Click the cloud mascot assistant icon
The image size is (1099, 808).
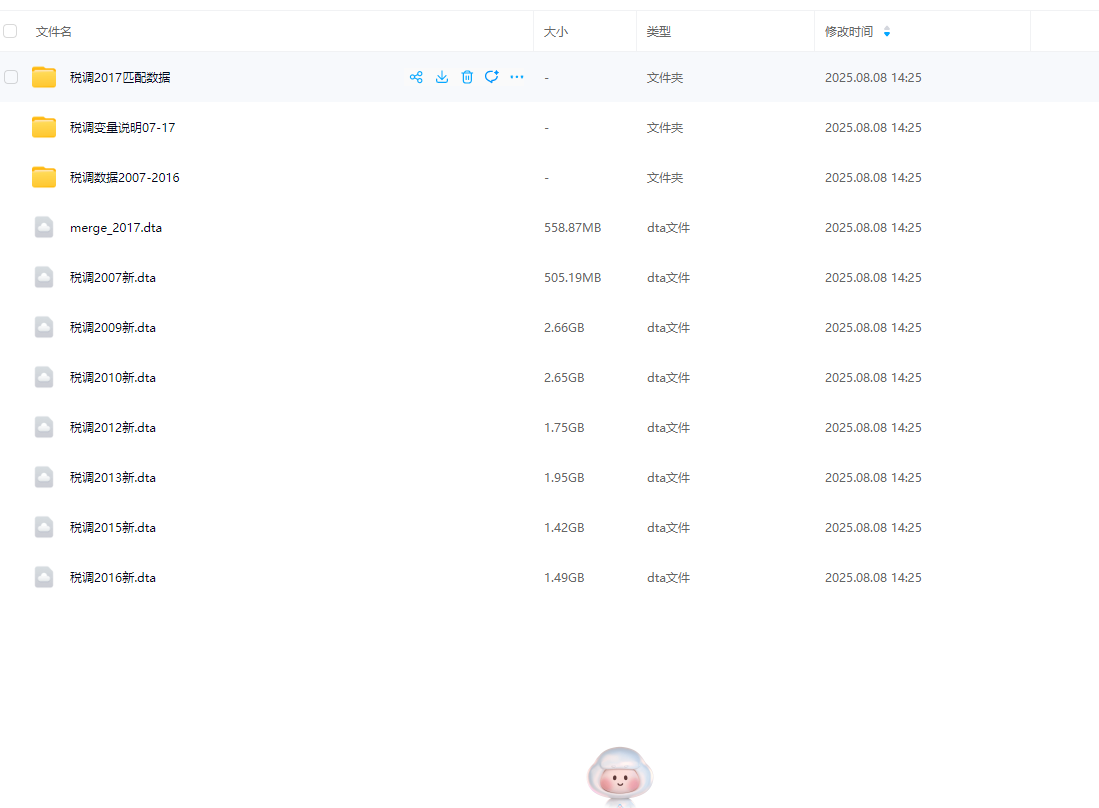[x=620, y=775]
